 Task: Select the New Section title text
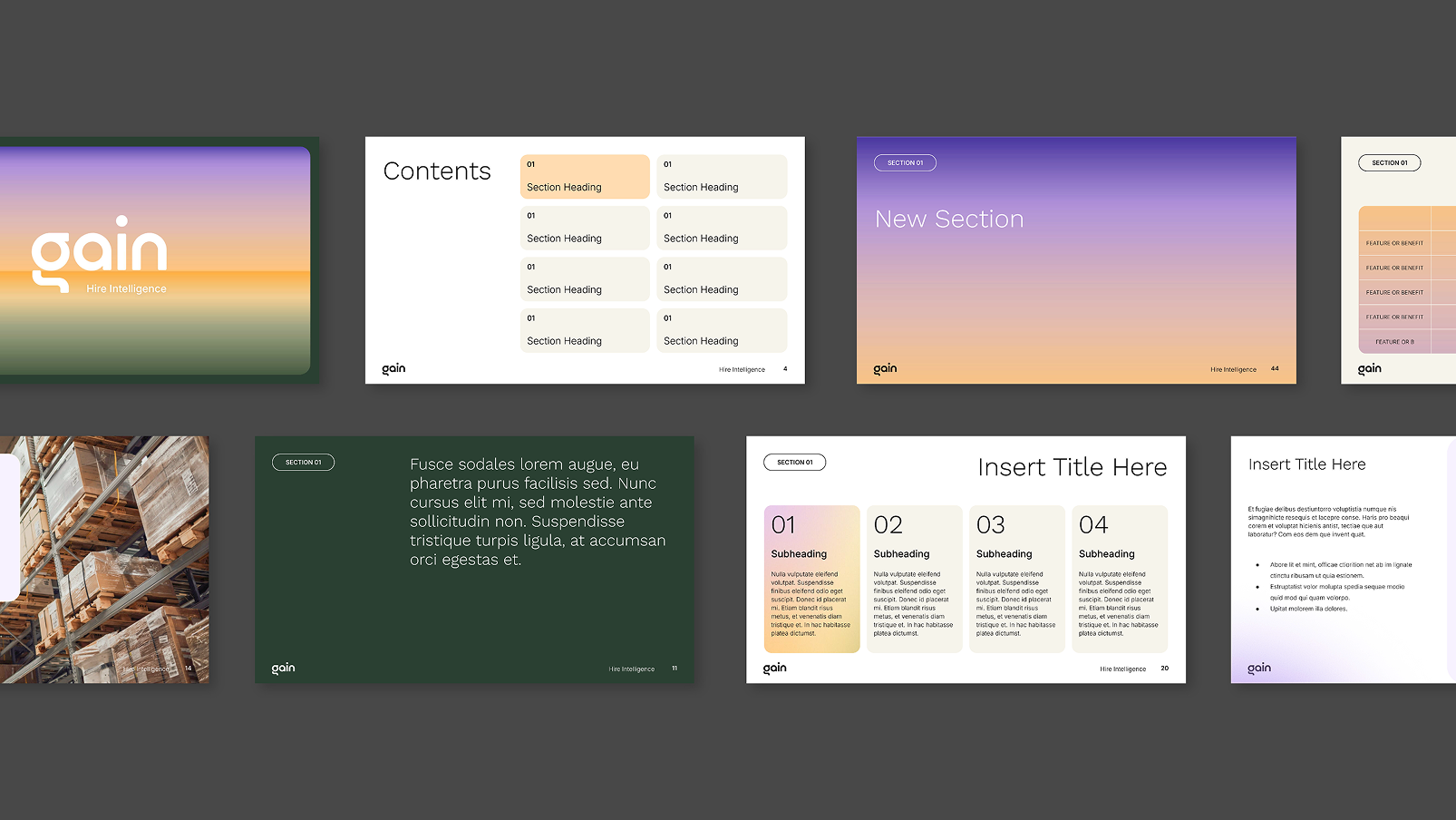[x=949, y=219]
